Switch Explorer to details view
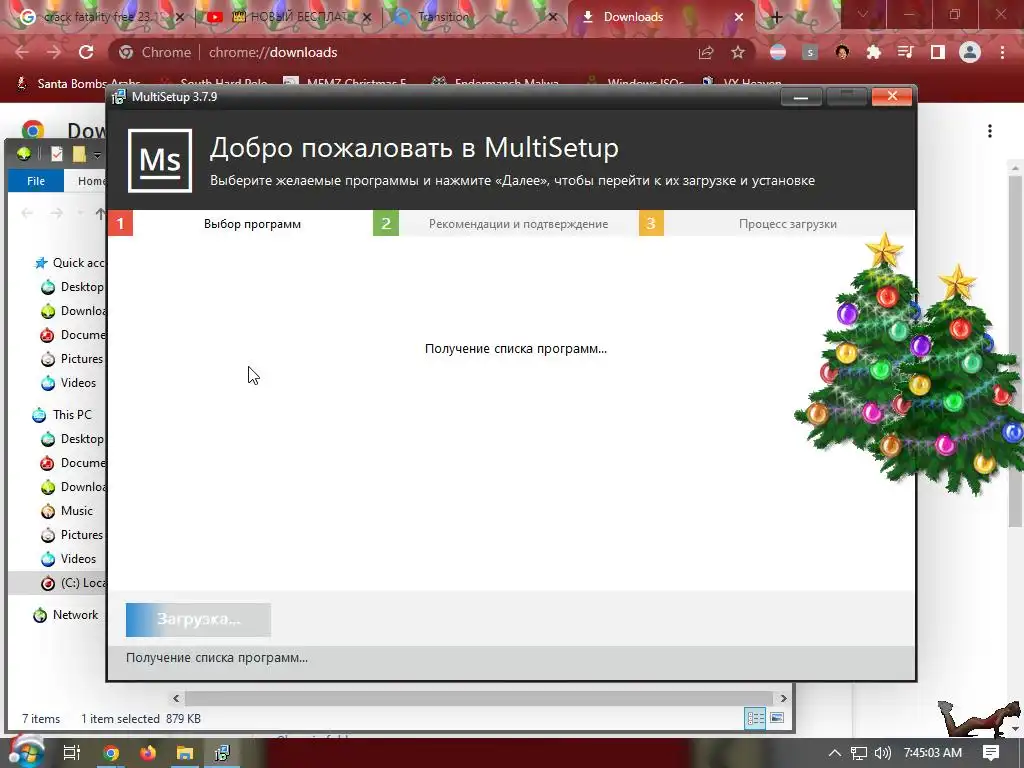Viewport: 1024px width, 768px height. pyautogui.click(x=756, y=718)
